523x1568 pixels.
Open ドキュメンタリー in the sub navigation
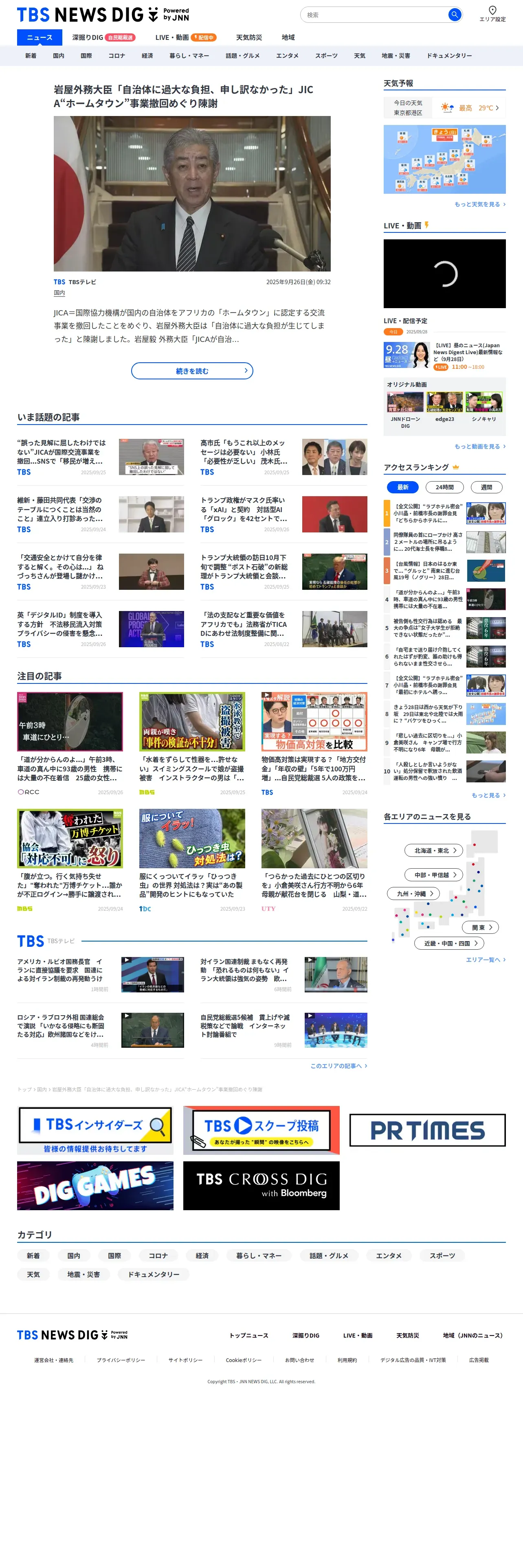click(x=449, y=56)
